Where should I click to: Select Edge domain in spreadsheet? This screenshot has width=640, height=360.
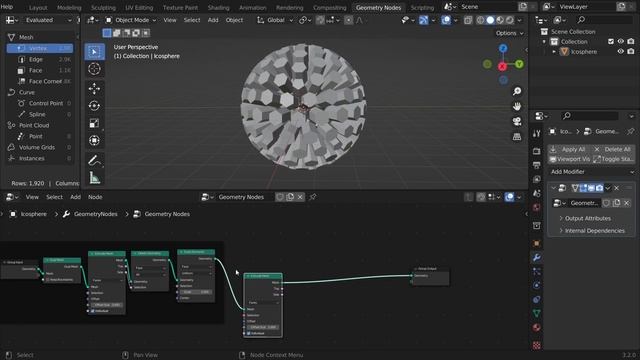click(x=40, y=59)
